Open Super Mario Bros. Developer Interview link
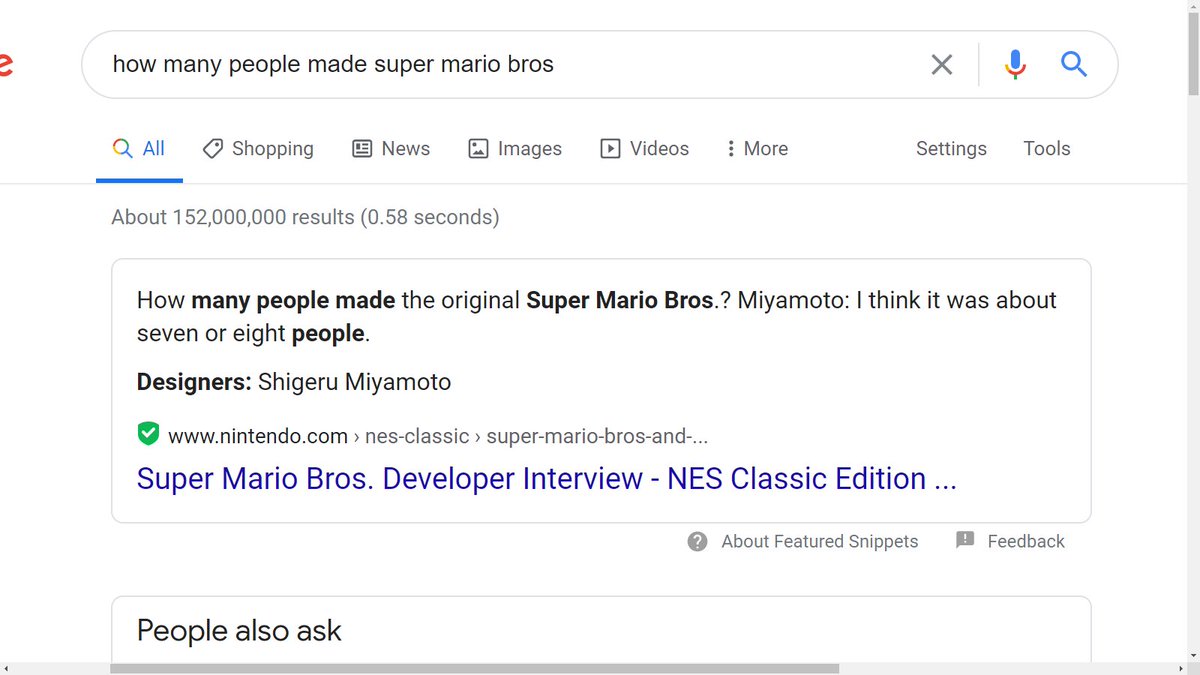The image size is (1200, 675). click(x=546, y=479)
